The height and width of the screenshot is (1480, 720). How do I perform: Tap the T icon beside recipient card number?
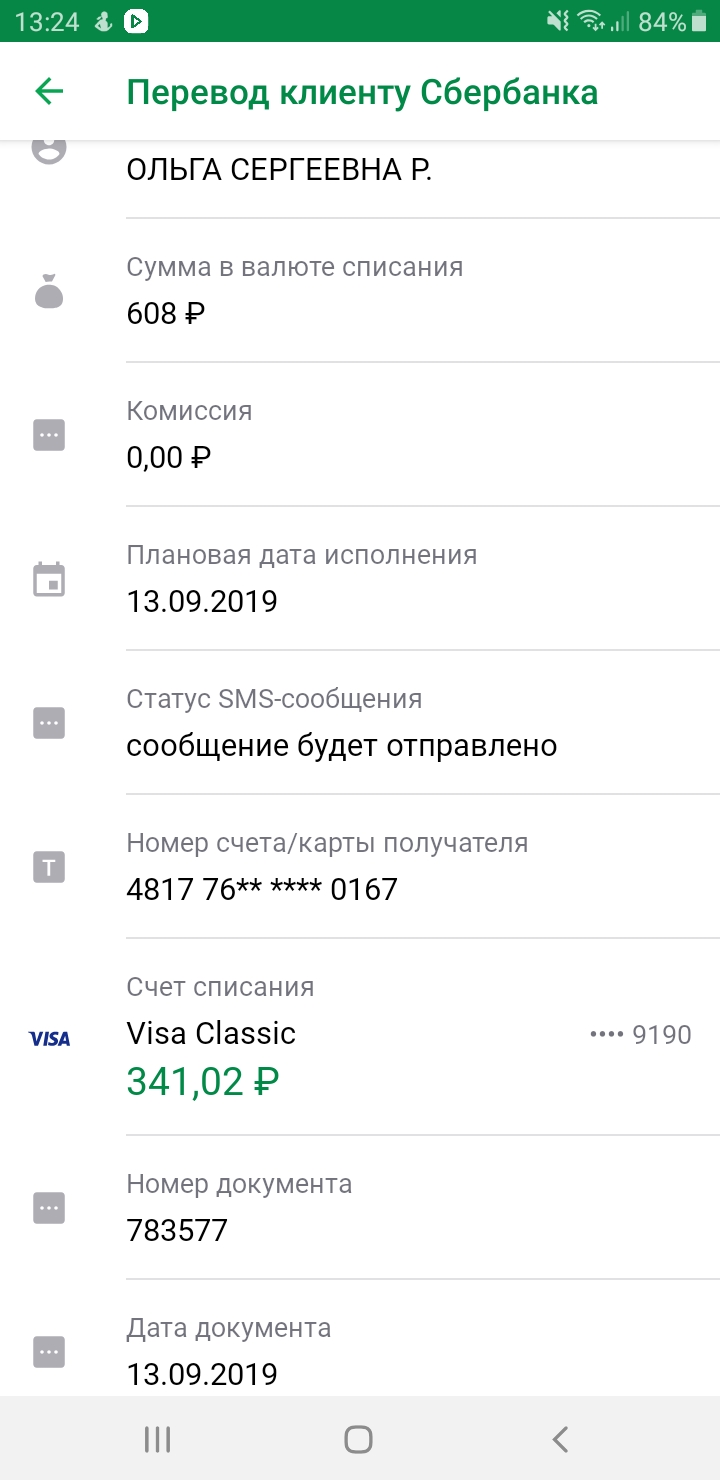(49, 867)
